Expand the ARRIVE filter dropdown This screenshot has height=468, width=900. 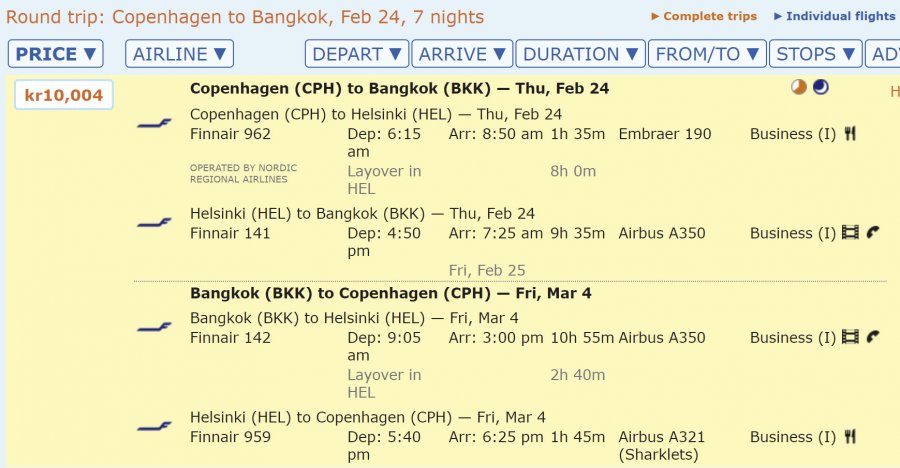pos(463,54)
